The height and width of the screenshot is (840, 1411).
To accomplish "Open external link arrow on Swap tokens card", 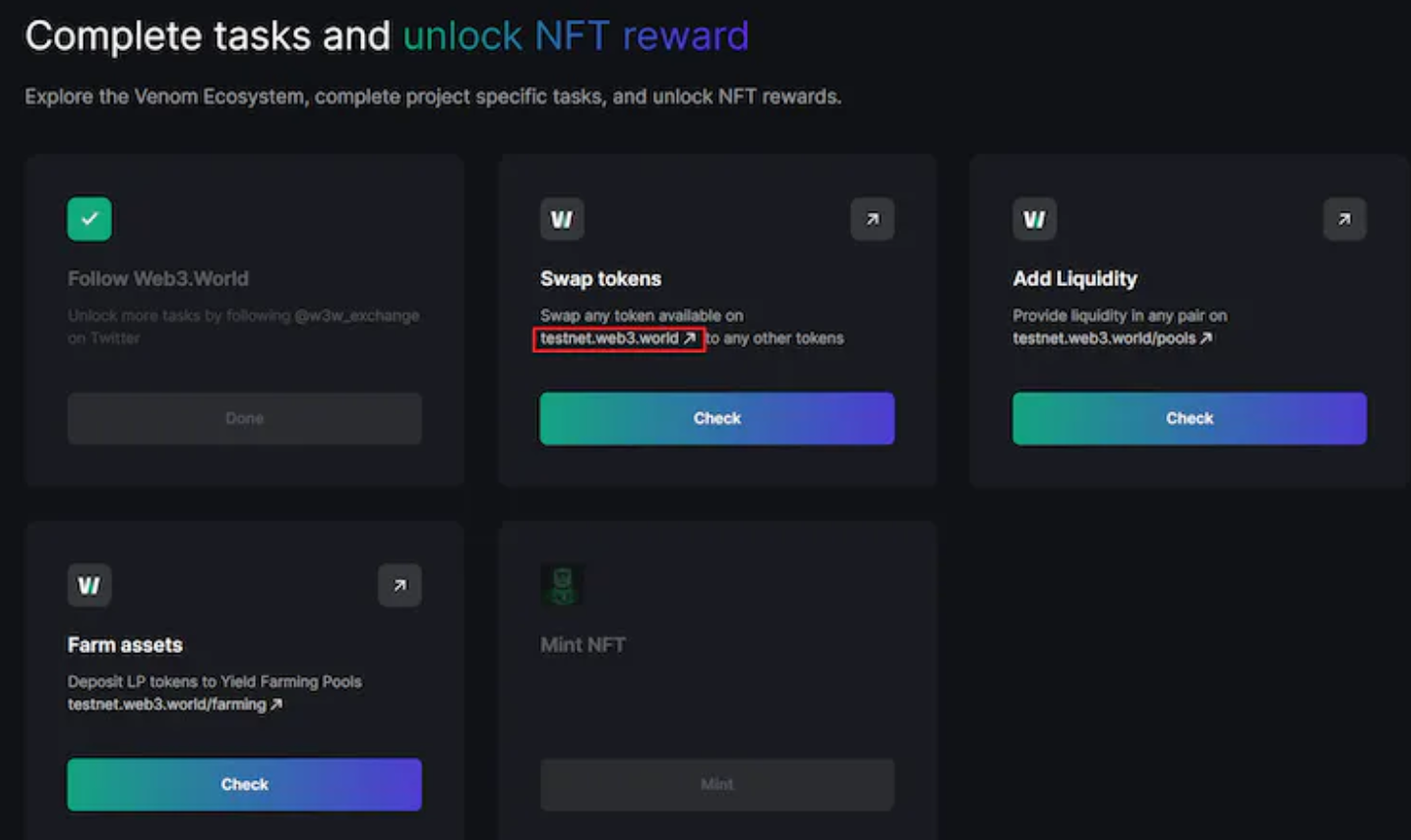I will tap(872, 218).
